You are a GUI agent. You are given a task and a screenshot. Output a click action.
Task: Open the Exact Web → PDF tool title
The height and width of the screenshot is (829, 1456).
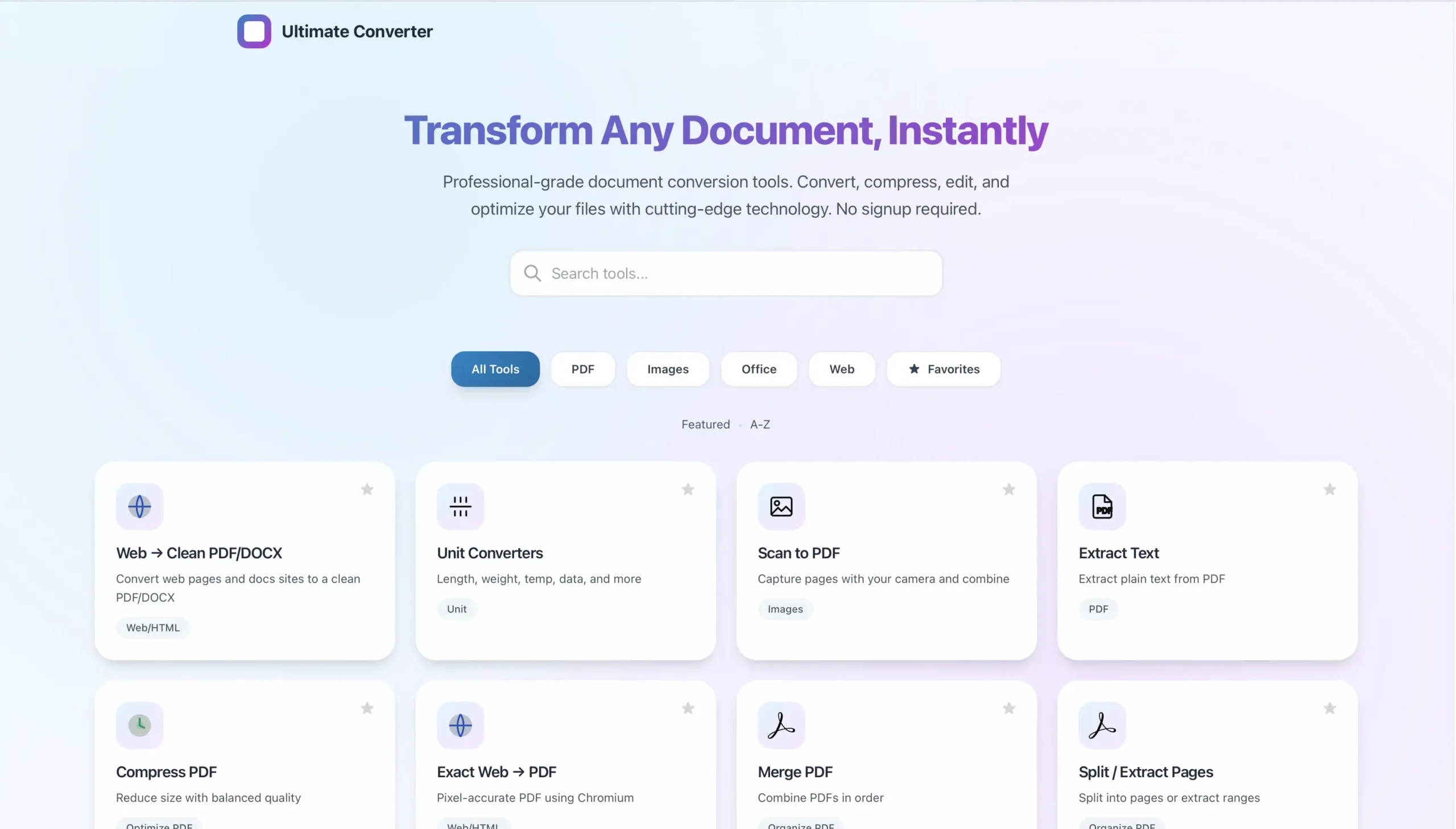coord(496,772)
